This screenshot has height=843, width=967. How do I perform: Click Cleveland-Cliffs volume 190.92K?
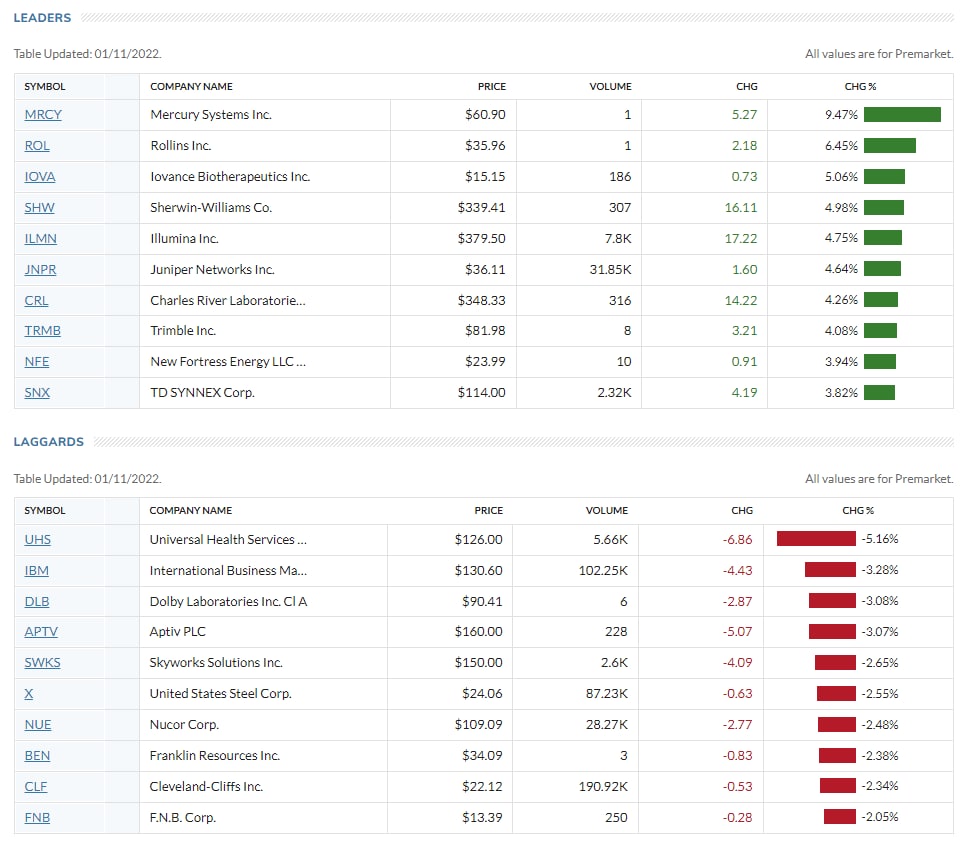coord(603,786)
